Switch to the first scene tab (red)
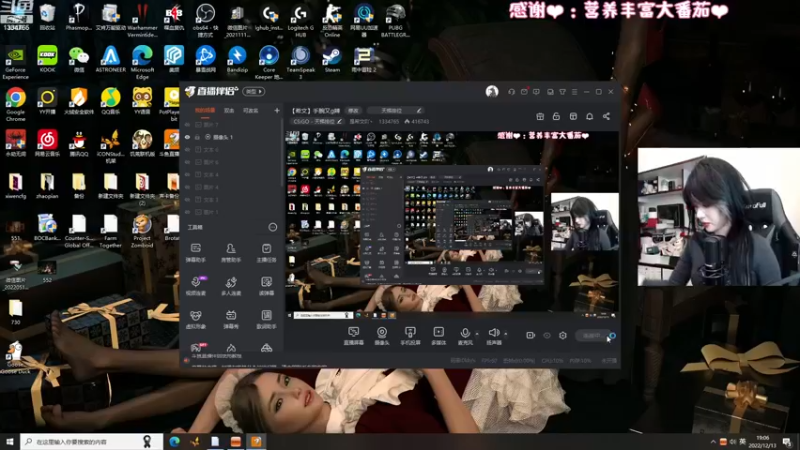800x450 pixels. (x=205, y=110)
